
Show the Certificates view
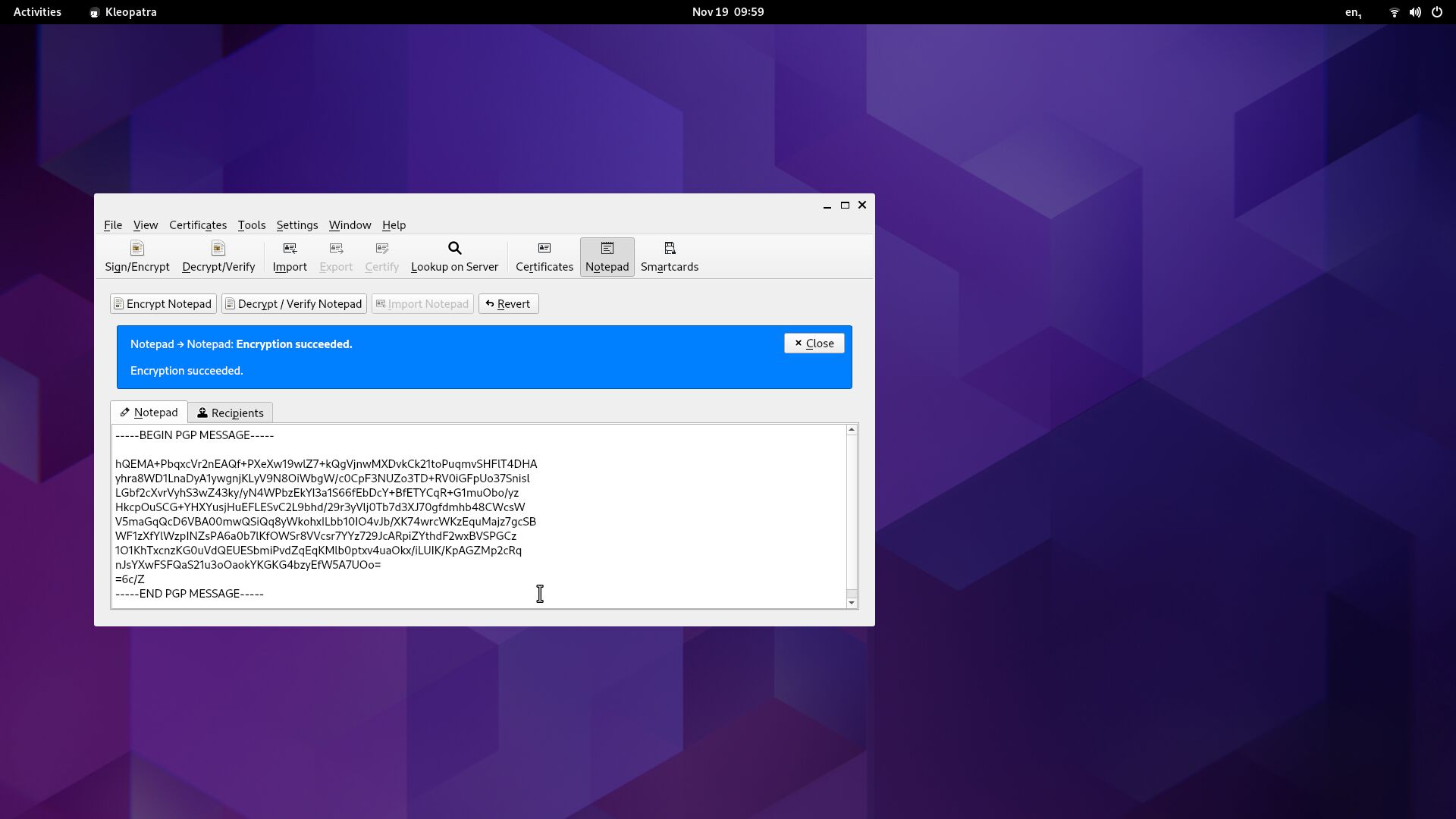click(x=544, y=256)
